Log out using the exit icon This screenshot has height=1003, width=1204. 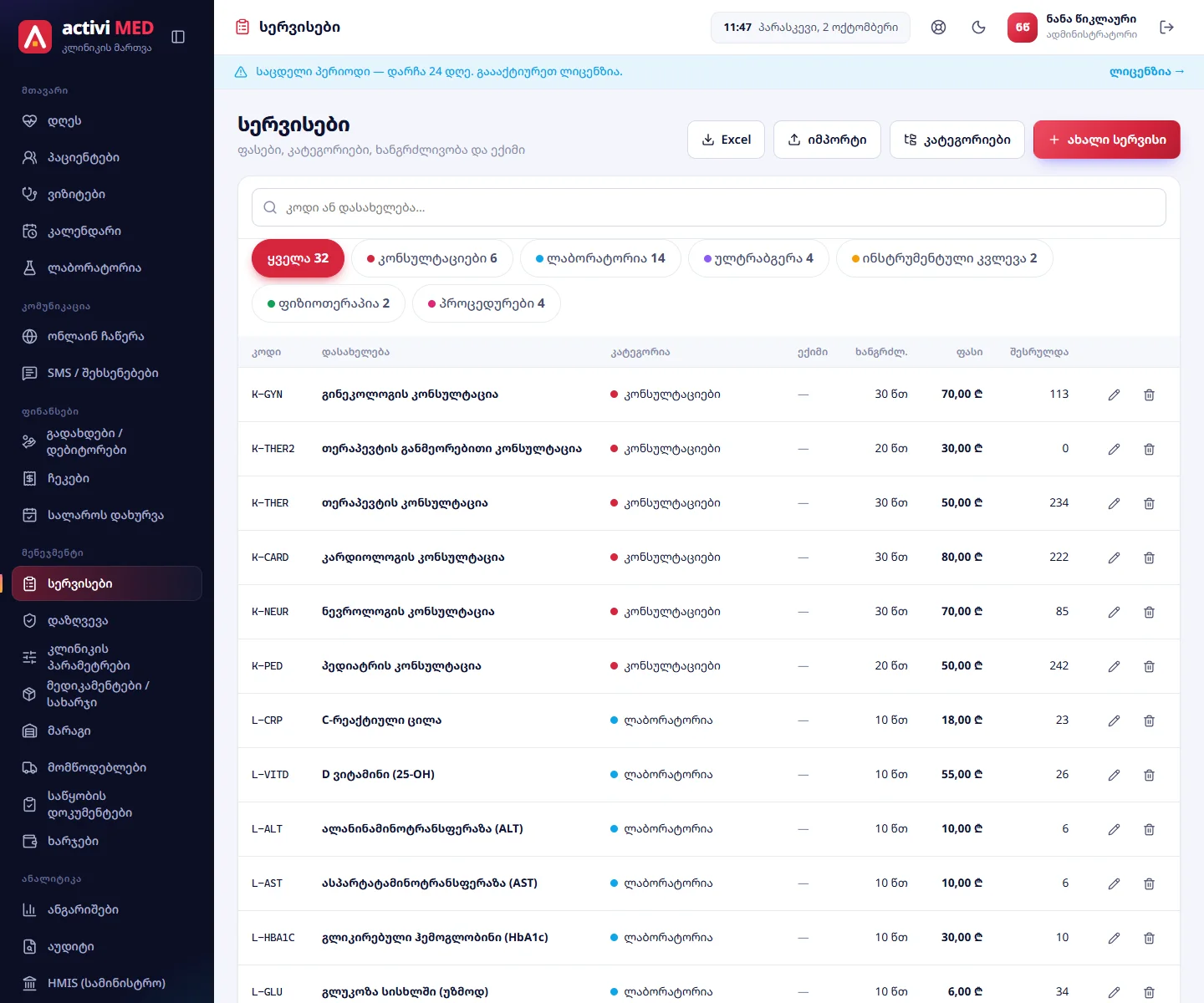1167,28
